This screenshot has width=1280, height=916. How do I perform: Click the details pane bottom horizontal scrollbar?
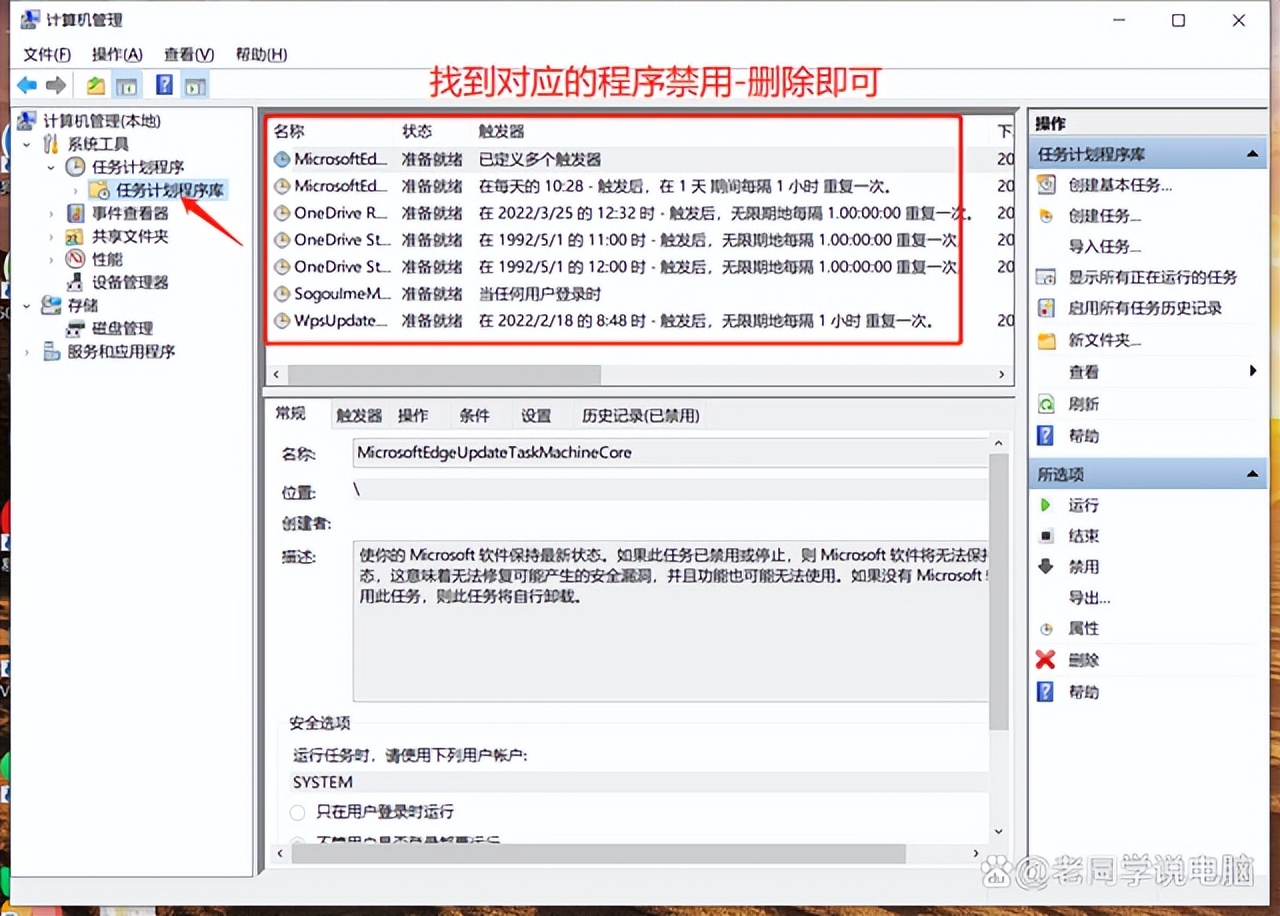click(x=598, y=854)
